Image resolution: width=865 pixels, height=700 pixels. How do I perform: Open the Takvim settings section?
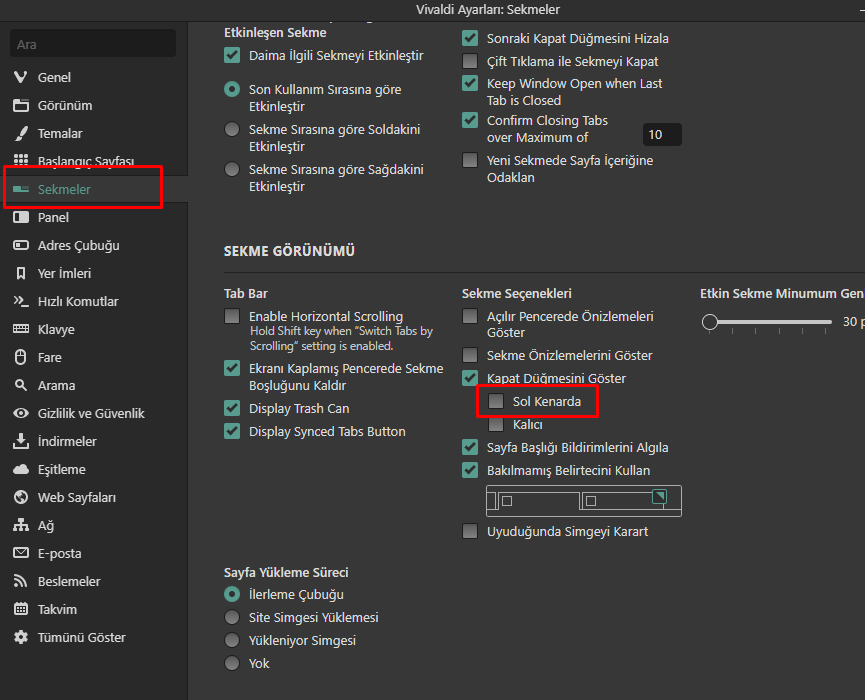coord(94,609)
